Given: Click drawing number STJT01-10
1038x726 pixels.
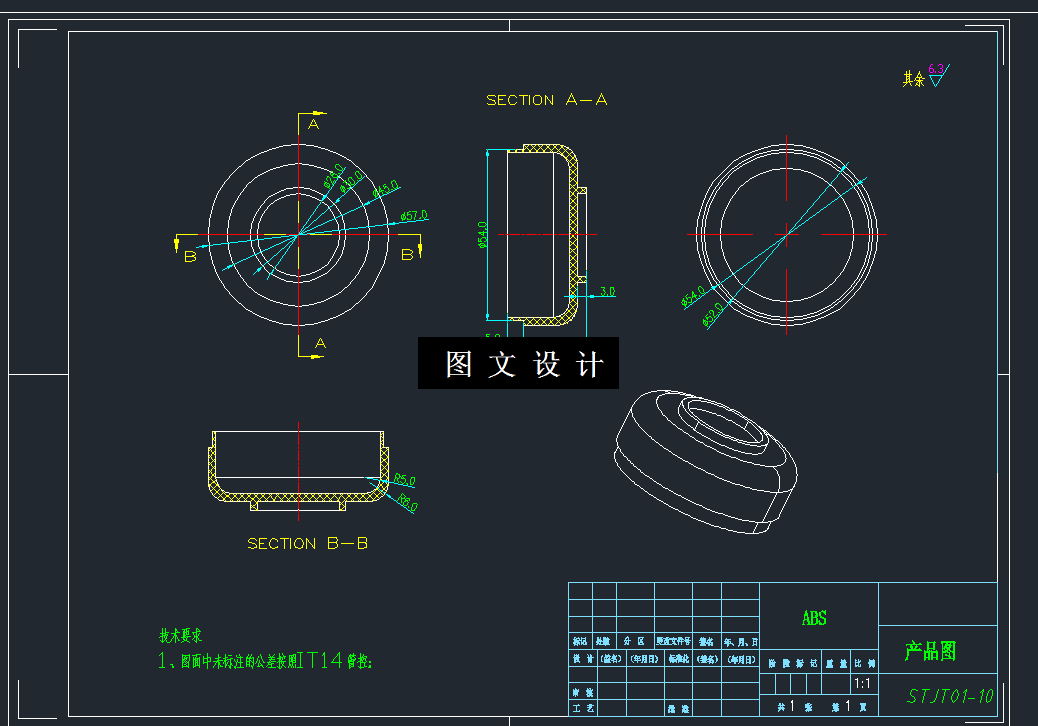Looking at the screenshot, I should [x=950, y=696].
